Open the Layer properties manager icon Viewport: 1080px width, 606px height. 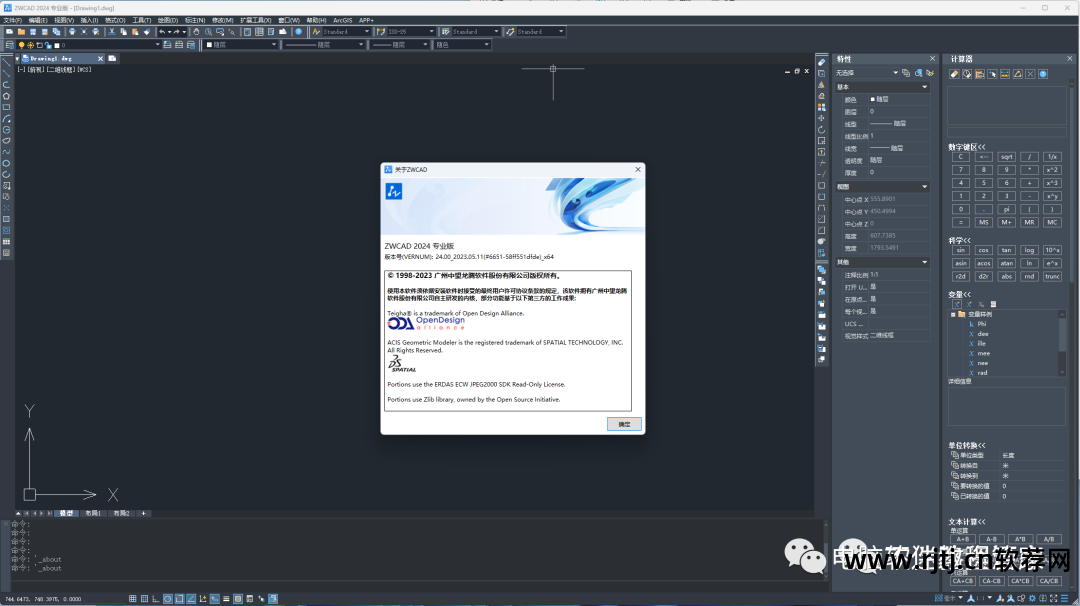pos(10,45)
